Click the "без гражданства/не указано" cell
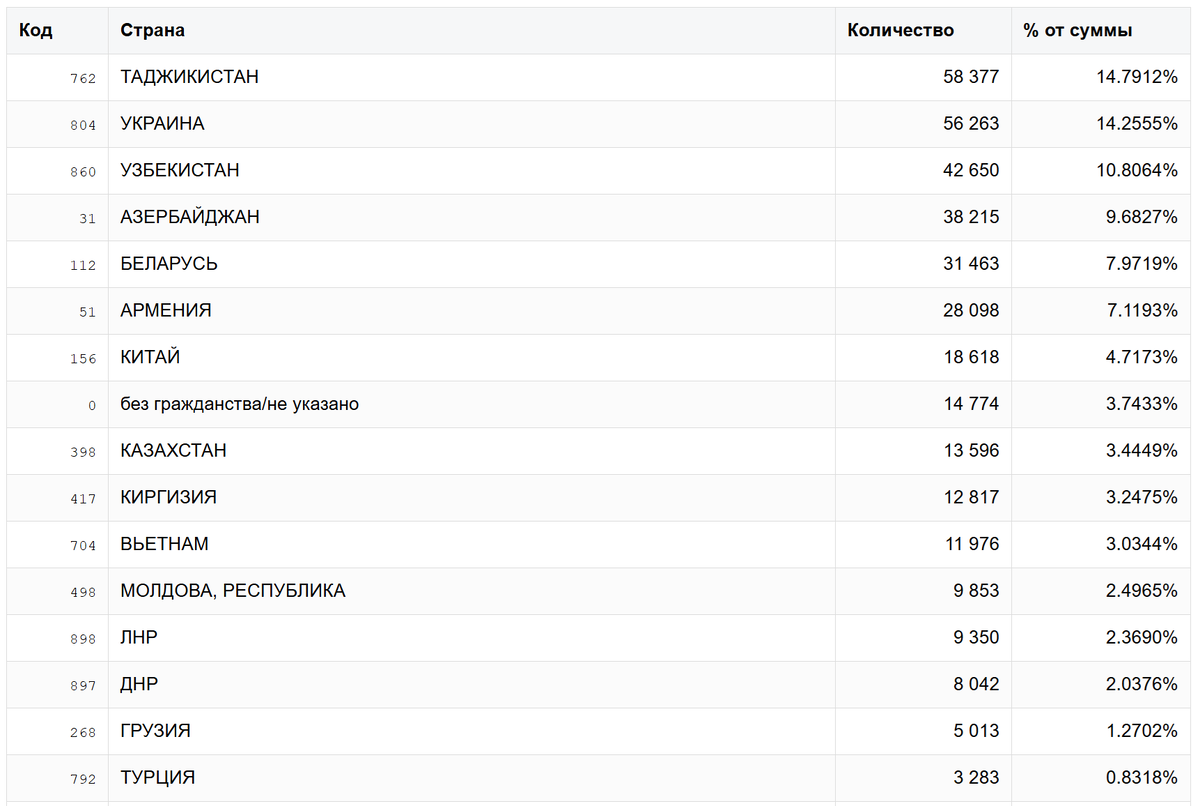Viewport: 1200px width, 806px height. (239, 404)
